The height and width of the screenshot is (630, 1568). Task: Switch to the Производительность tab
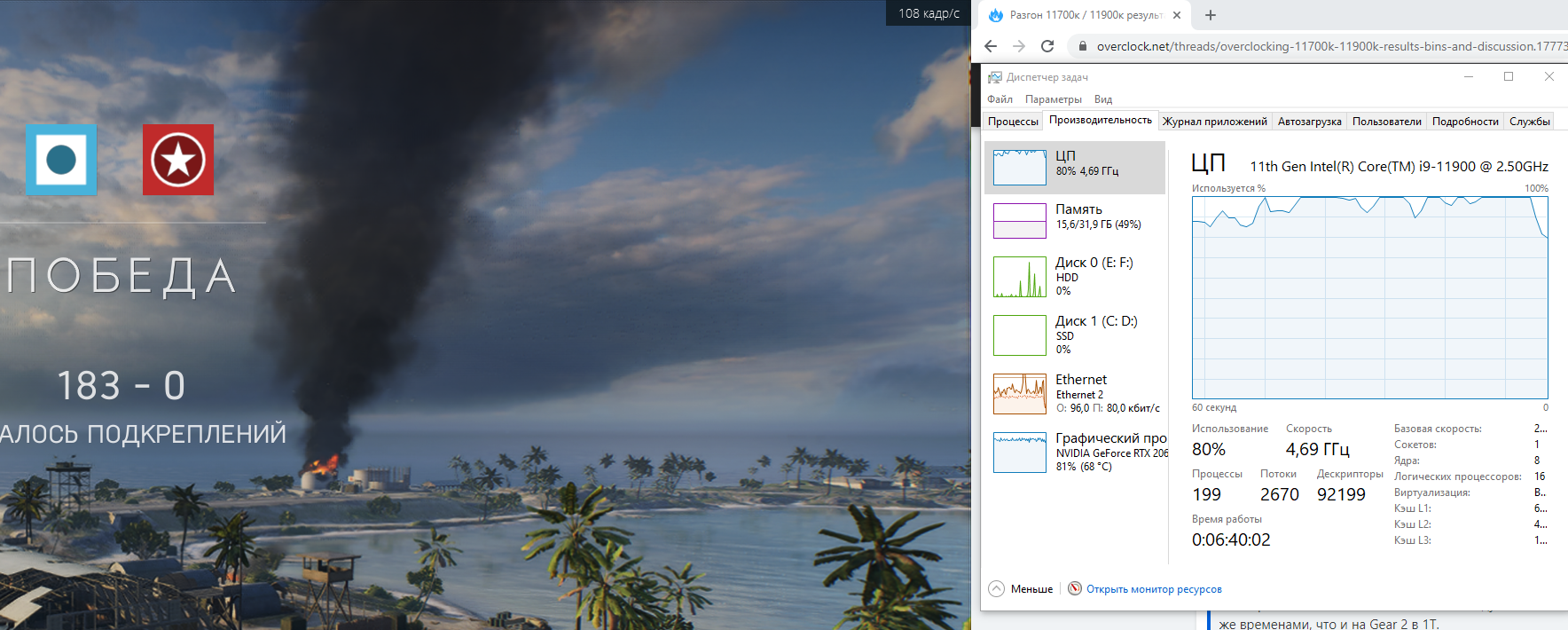(x=1101, y=120)
